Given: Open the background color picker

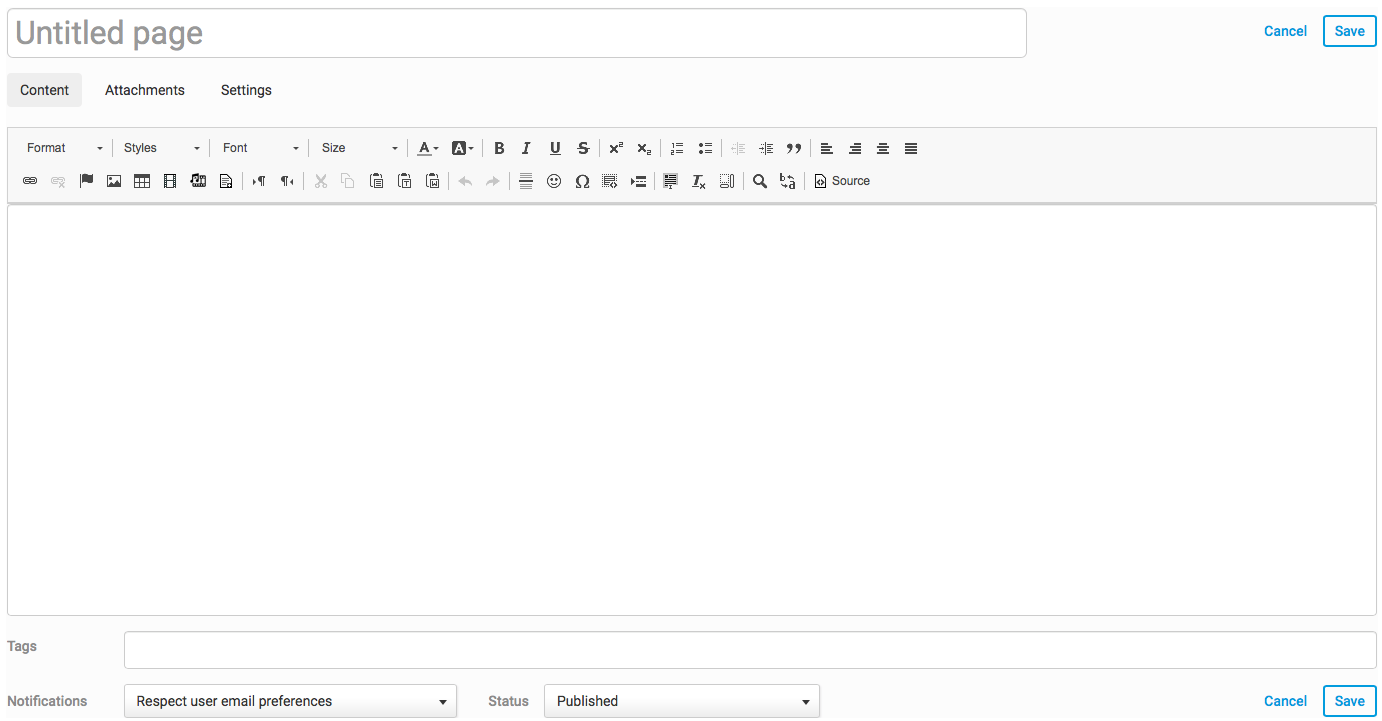Looking at the screenshot, I should point(463,148).
